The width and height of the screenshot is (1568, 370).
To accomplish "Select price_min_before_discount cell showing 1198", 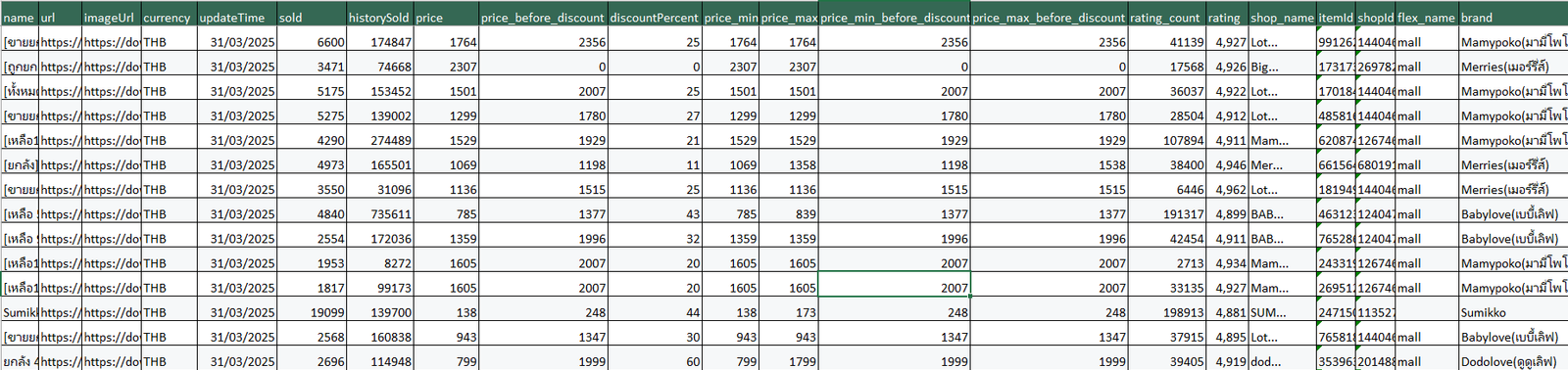I will (895, 165).
